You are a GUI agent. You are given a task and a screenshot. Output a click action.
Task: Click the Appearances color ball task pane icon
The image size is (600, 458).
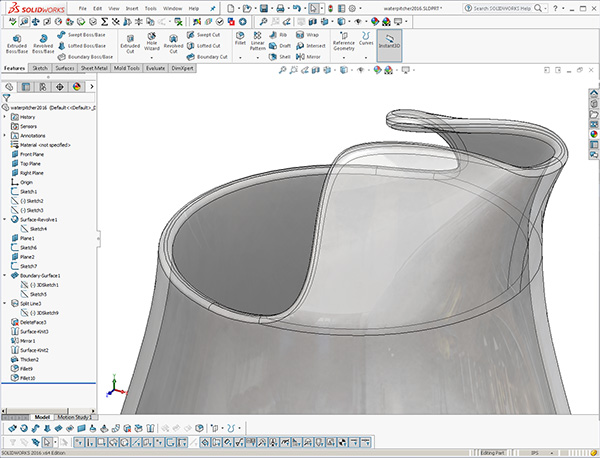click(x=593, y=134)
